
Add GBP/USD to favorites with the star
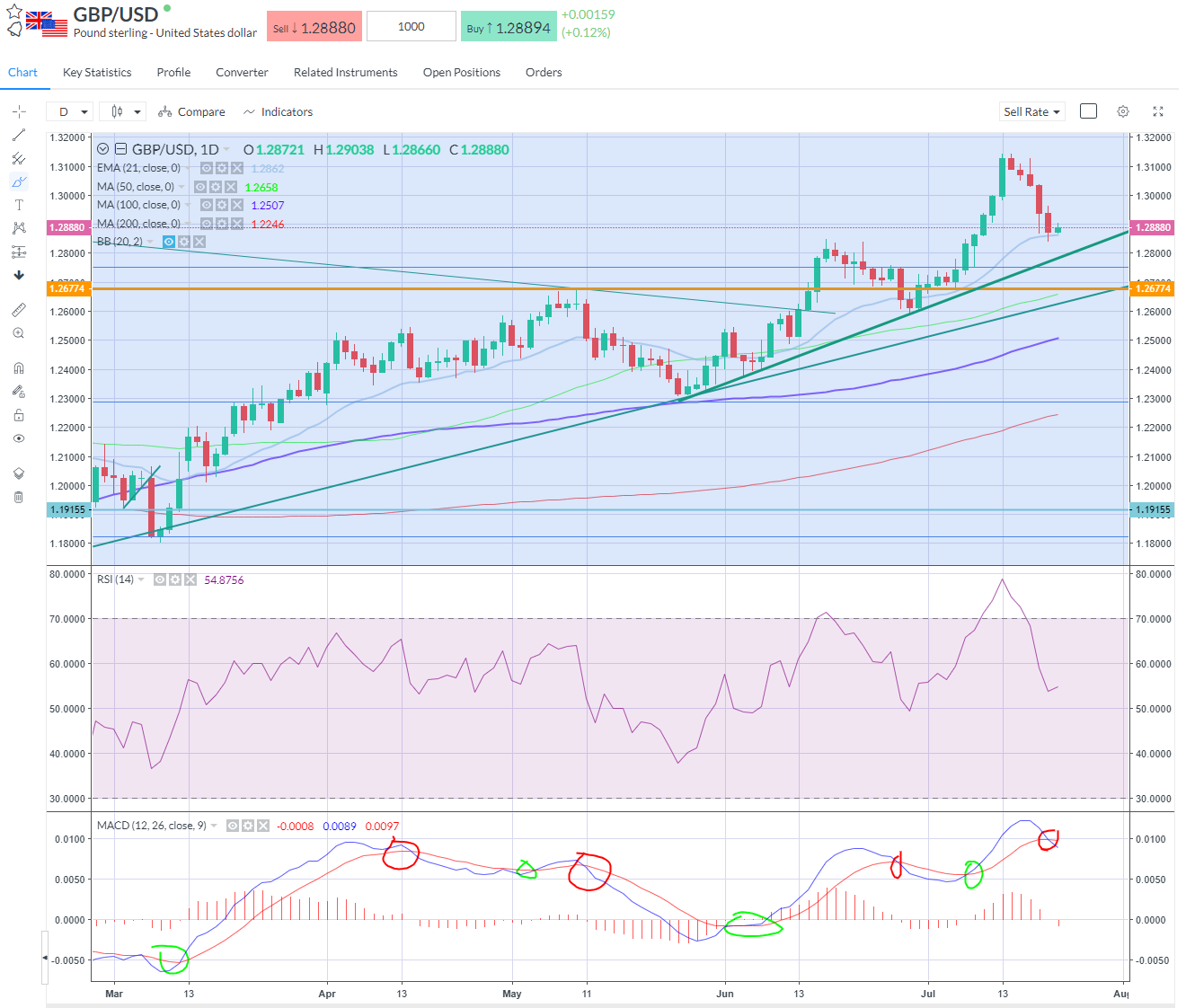coord(14,11)
